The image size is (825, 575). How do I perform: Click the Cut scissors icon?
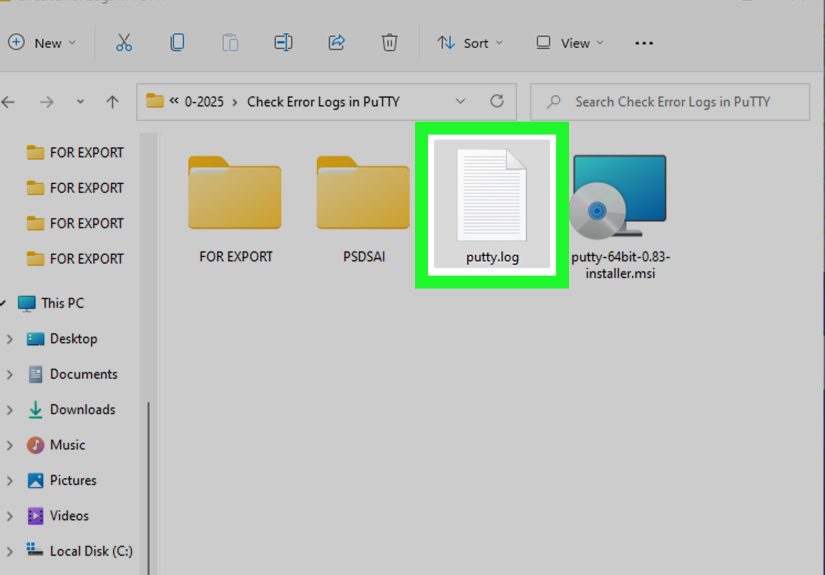point(124,43)
